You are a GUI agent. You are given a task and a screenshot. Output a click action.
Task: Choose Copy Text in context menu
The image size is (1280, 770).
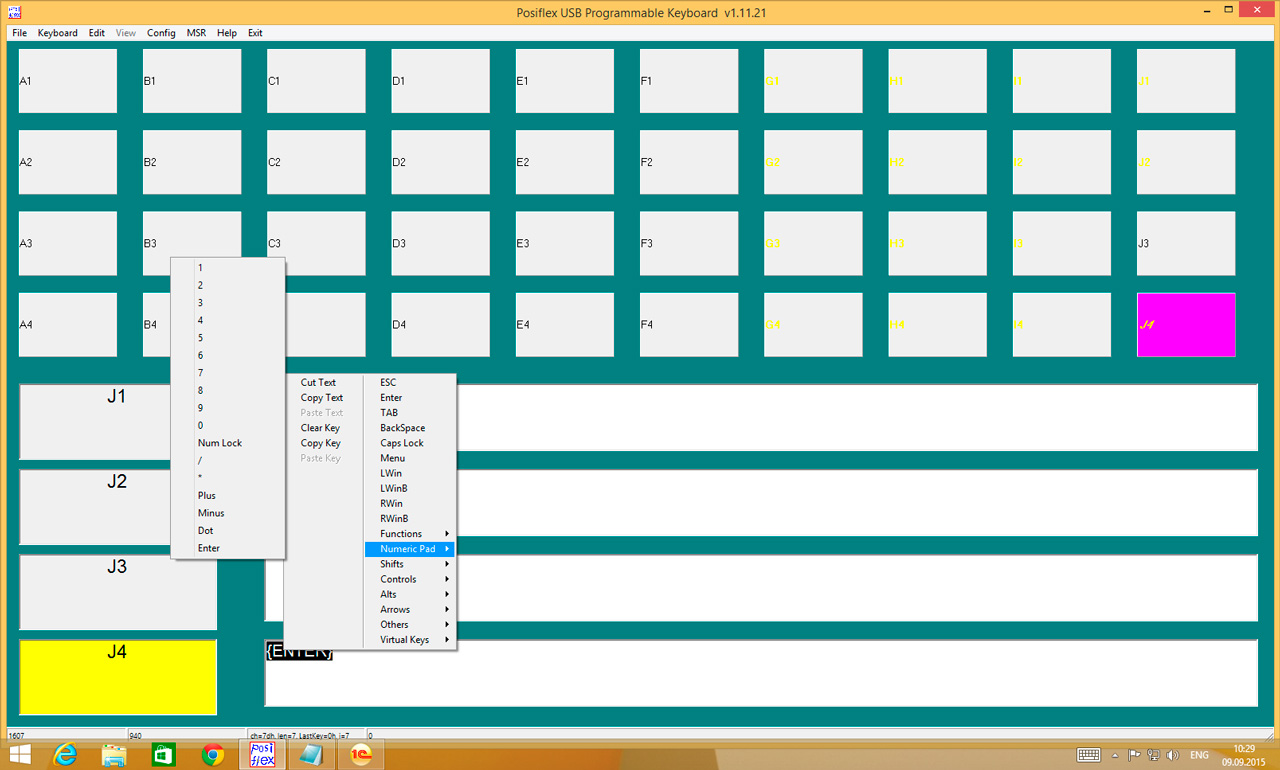pos(322,398)
